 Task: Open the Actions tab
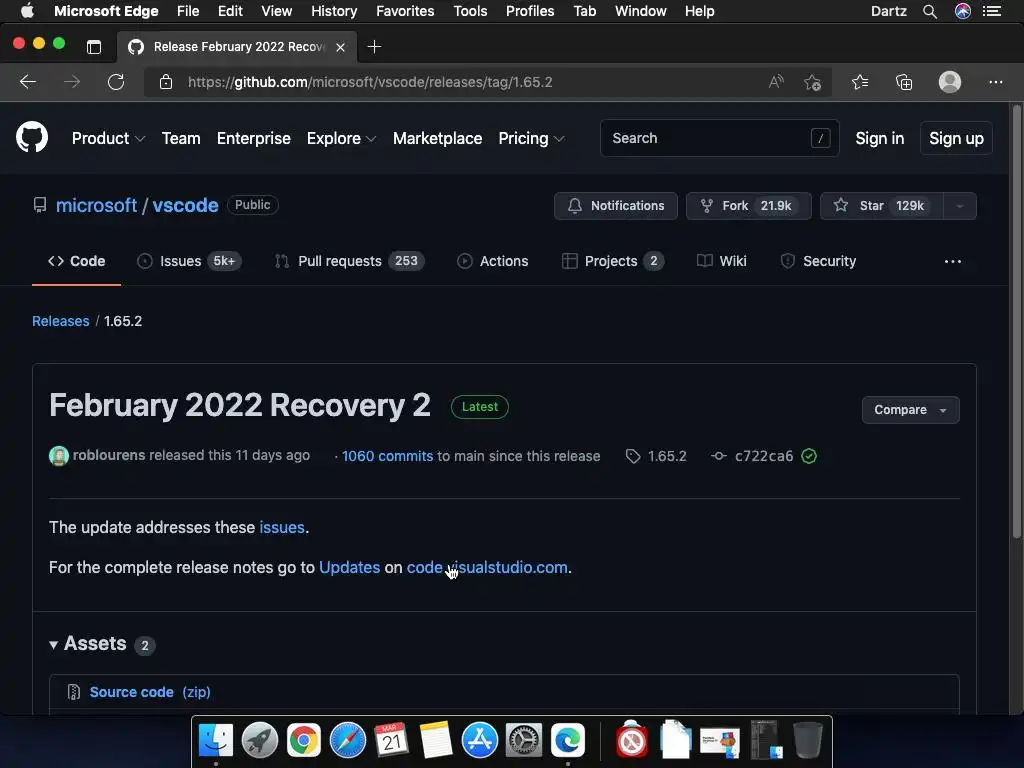pos(492,261)
